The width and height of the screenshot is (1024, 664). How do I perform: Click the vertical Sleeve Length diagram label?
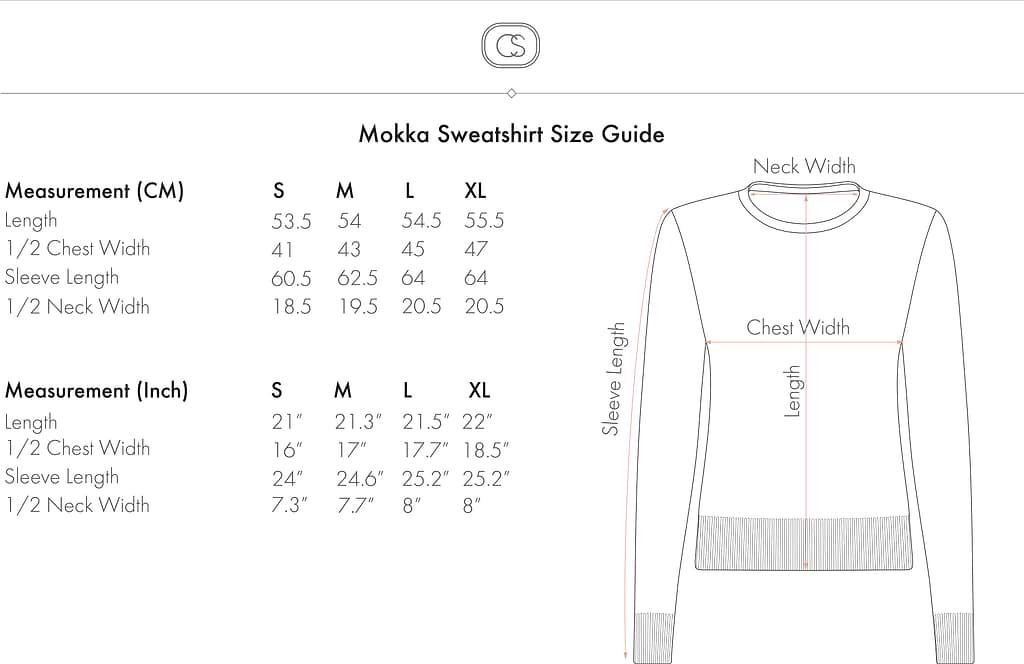coord(613,379)
